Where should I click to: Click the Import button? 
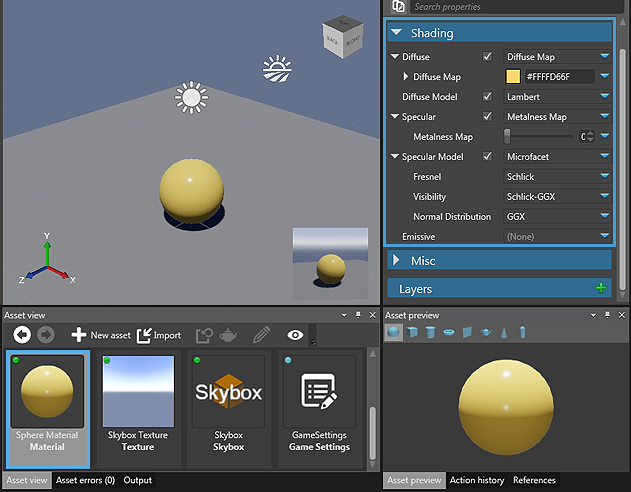158,335
